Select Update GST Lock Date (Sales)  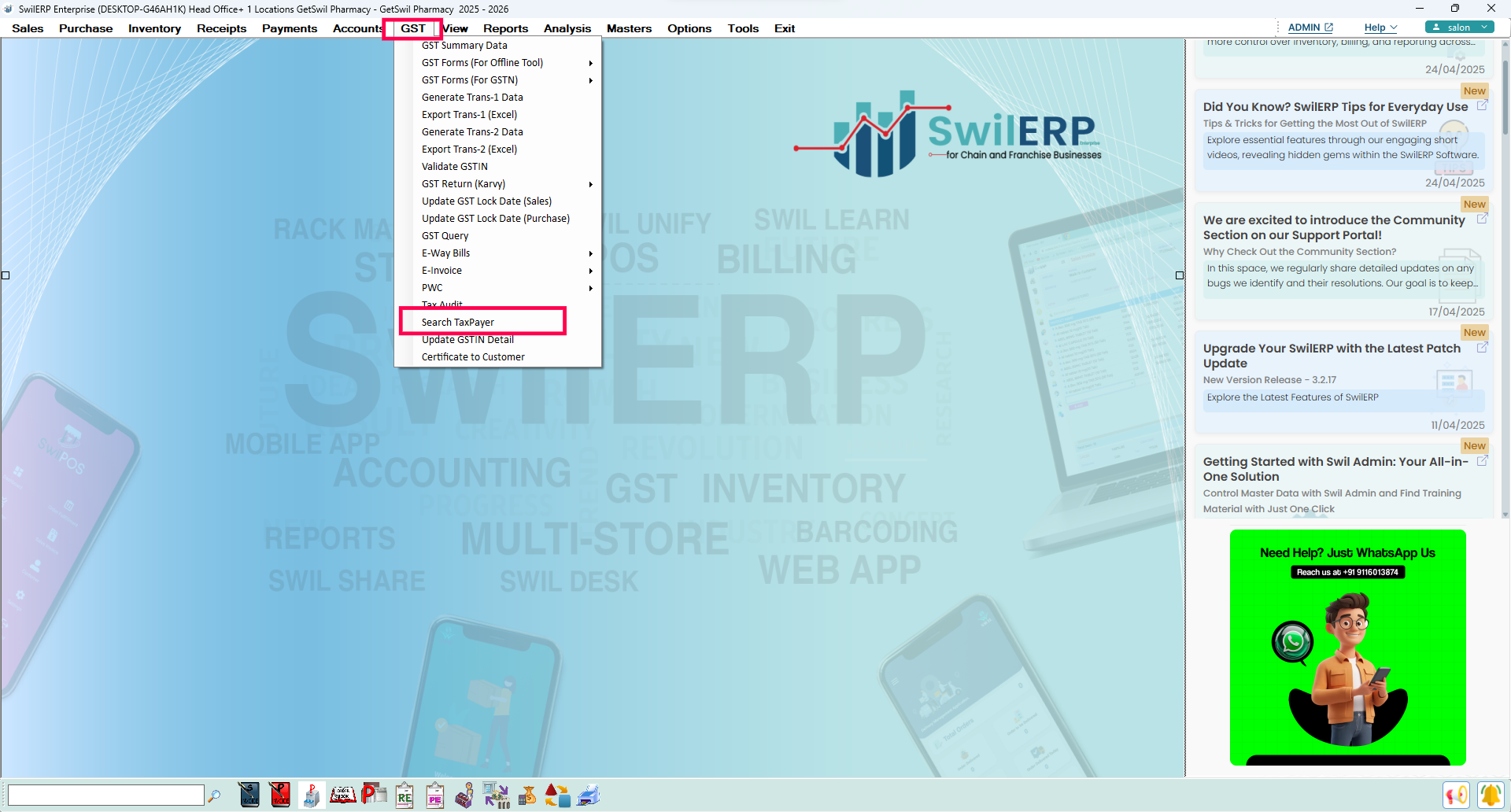coord(486,201)
